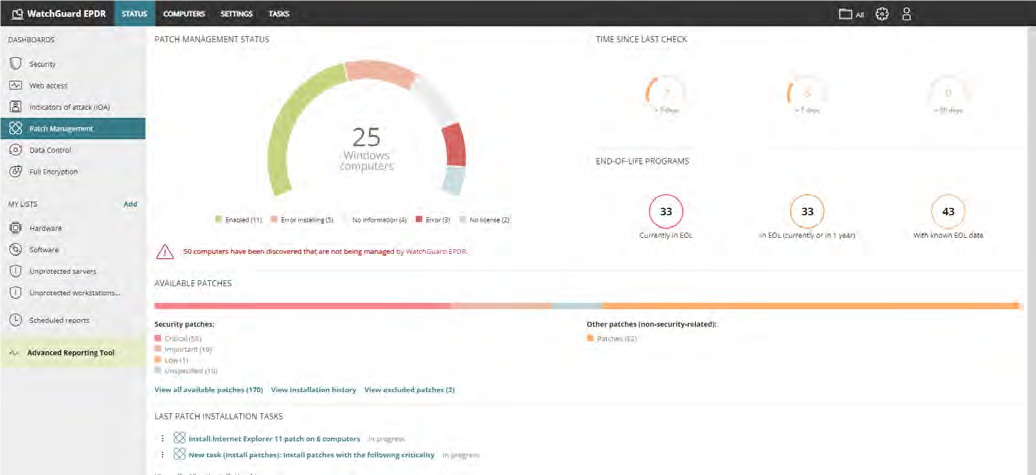1036x475 pixels.
Task: Switch to the STATUS tab
Action: tap(134, 13)
